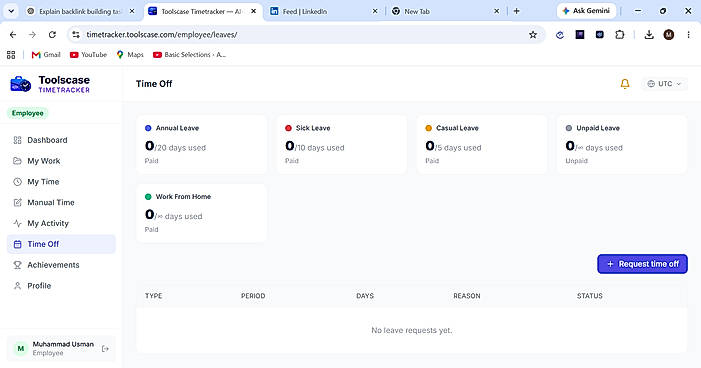Switch to Explain backlink building tab
The width and height of the screenshot is (701, 368).
pyautogui.click(x=80, y=12)
